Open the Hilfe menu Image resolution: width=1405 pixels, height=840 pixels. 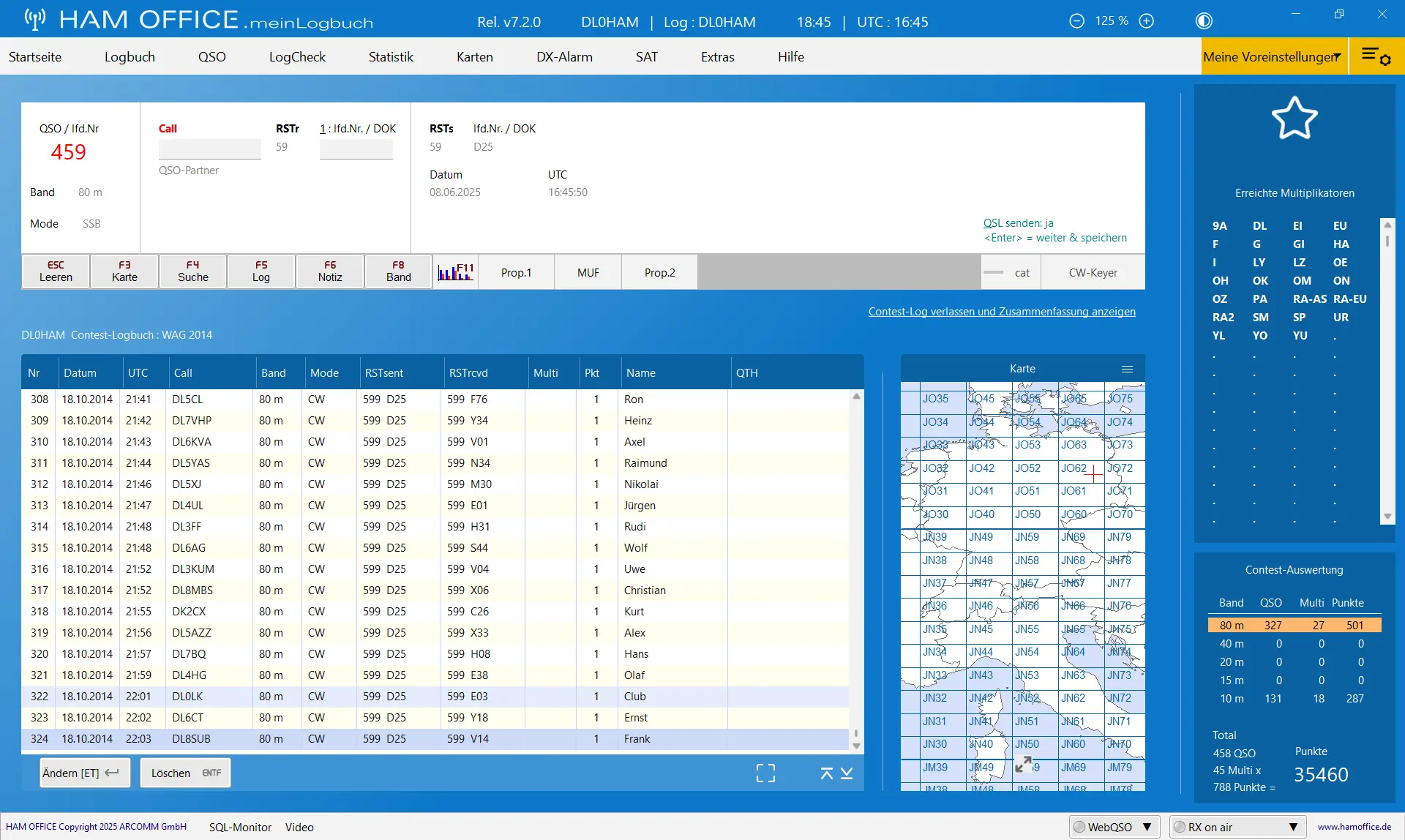791,56
